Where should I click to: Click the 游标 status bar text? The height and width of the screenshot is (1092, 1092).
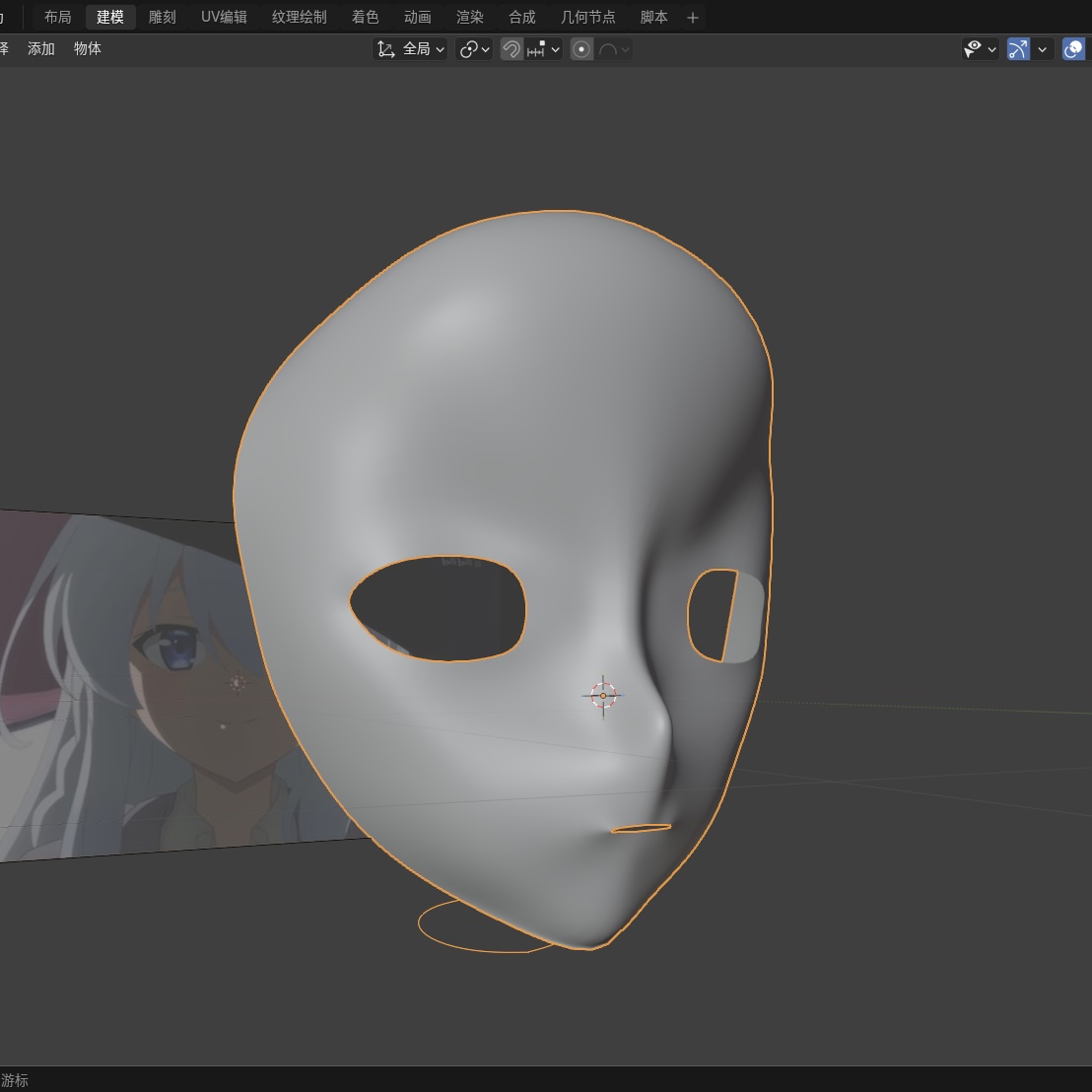click(14, 1080)
